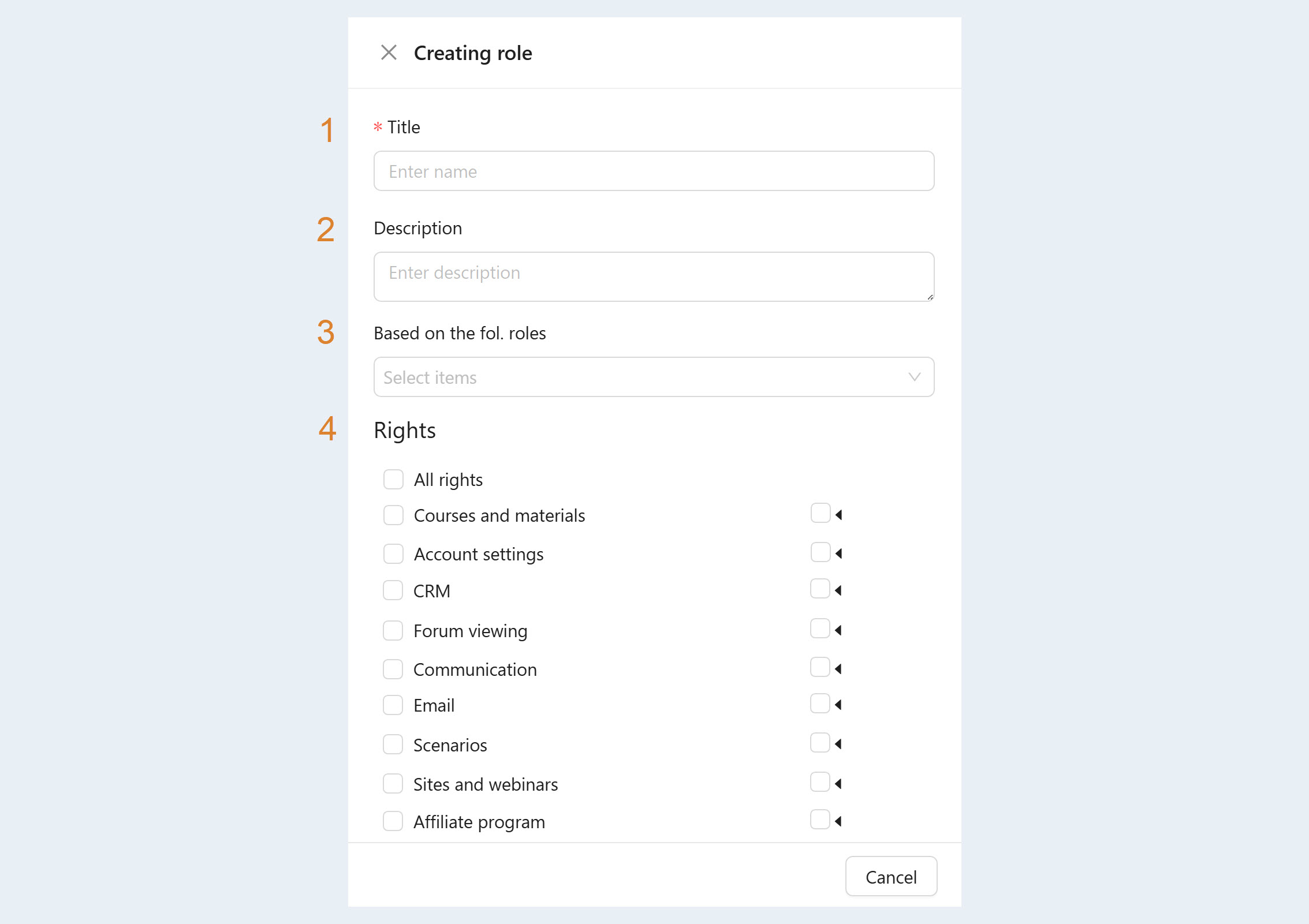Expand the Courses and materials arrow
1309x924 pixels.
click(838, 514)
